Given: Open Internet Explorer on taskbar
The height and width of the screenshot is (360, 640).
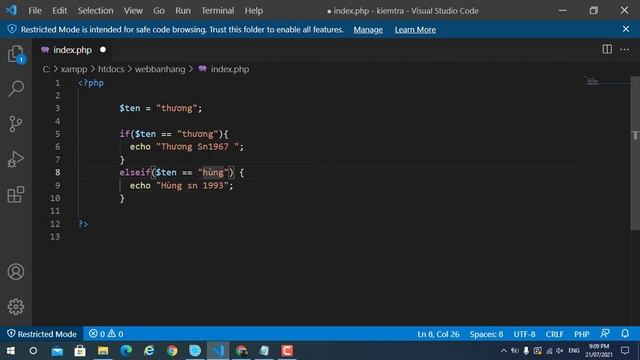Looking at the screenshot, I should pos(149,351).
